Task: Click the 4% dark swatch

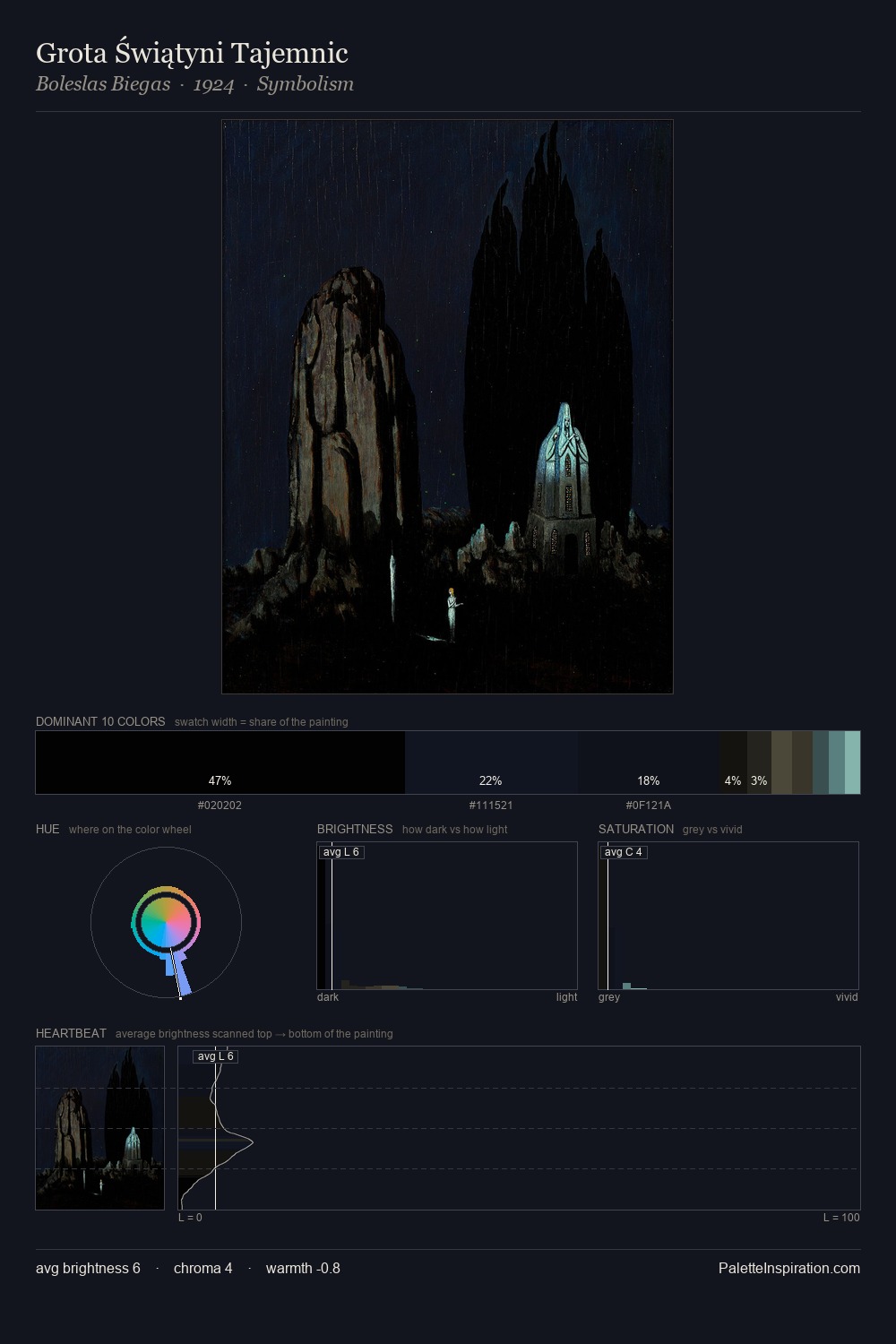Action: (733, 762)
